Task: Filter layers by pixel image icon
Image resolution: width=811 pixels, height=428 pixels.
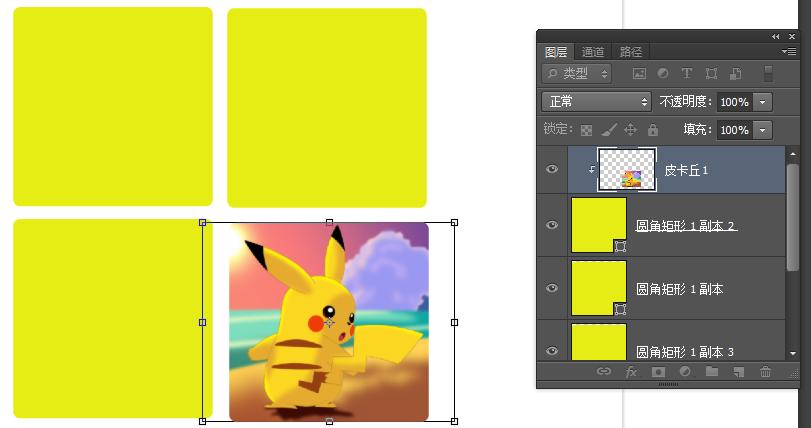Action: point(639,74)
